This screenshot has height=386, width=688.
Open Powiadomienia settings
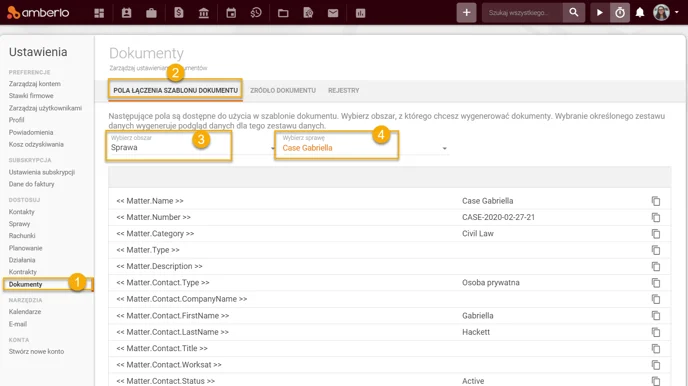tap(31, 132)
